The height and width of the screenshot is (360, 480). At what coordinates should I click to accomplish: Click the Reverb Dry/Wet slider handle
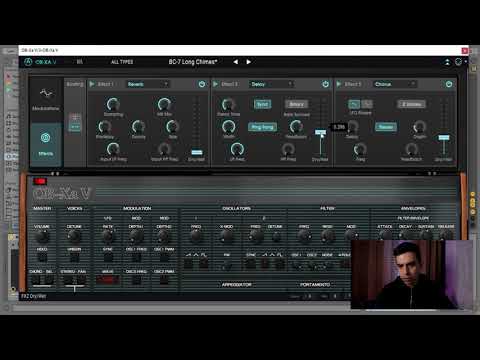pyautogui.click(x=197, y=152)
